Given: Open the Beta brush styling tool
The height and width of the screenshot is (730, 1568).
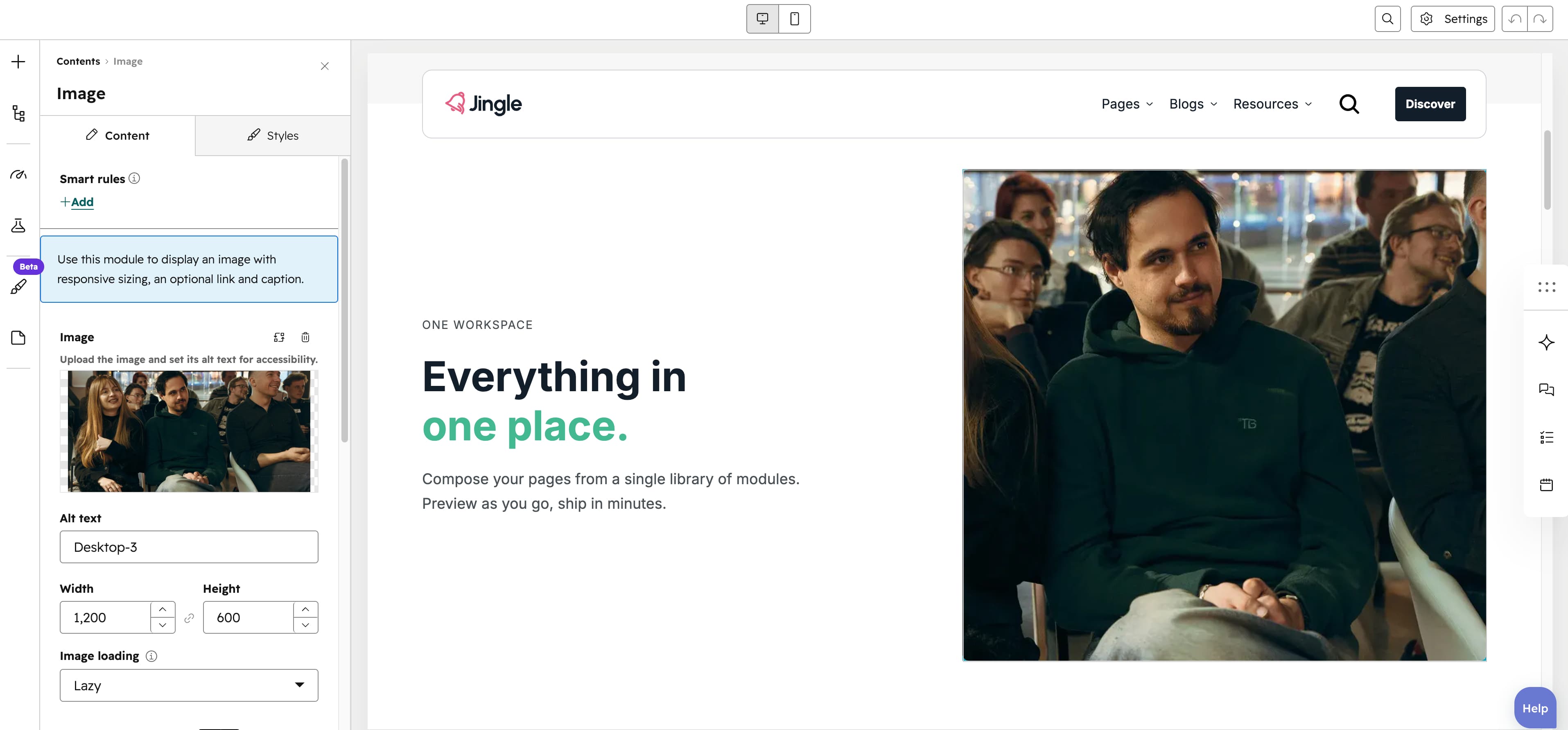Looking at the screenshot, I should (x=18, y=286).
